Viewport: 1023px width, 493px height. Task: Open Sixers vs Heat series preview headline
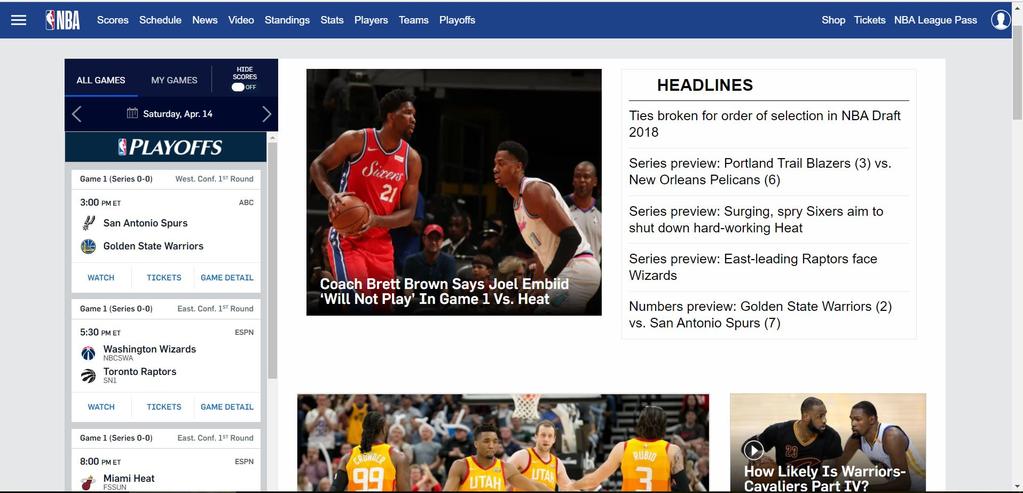[756, 220]
